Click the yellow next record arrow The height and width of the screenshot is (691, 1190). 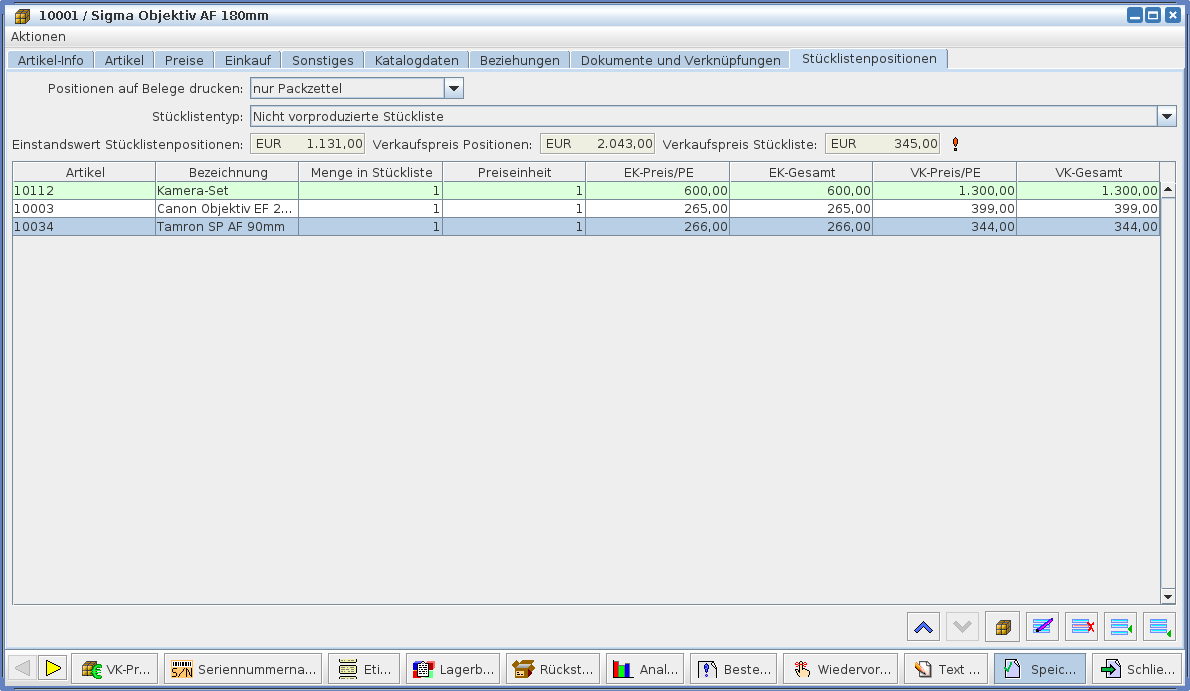pos(53,668)
